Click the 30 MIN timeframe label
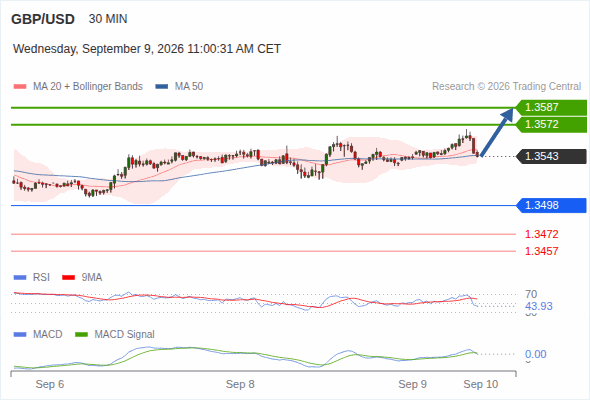This screenshot has height=400, width=590. (108, 19)
